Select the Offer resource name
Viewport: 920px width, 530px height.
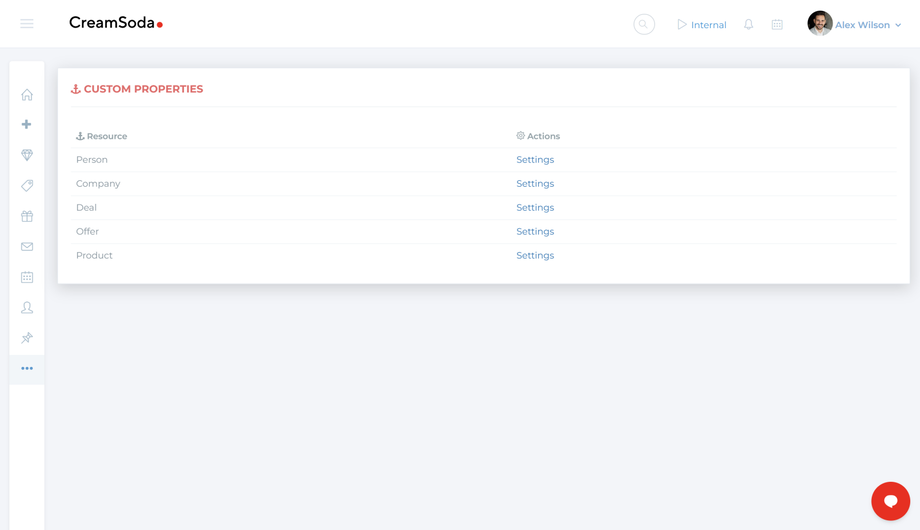87,232
